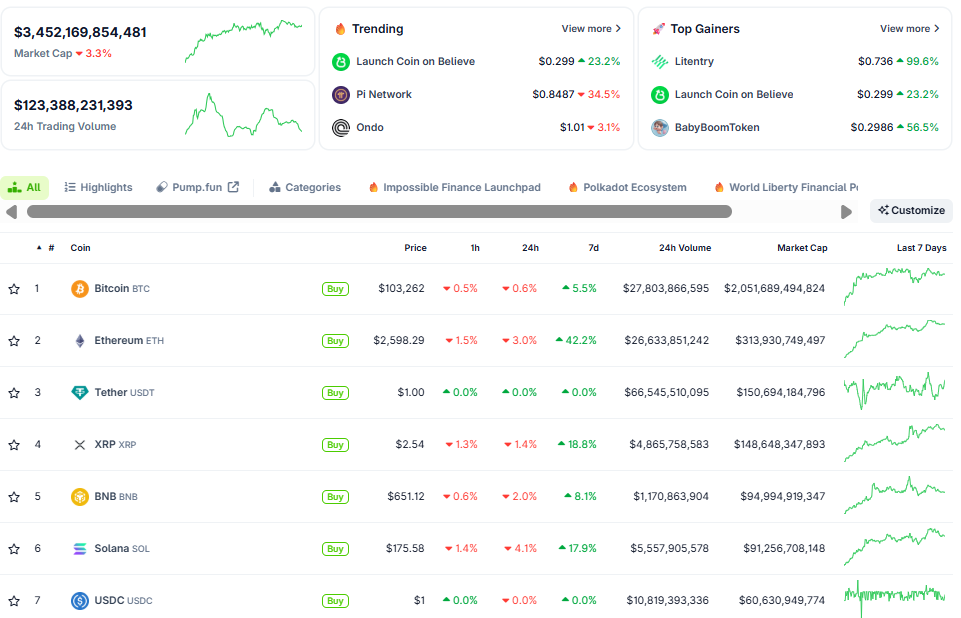961x618 pixels.
Task: Click the horizontal scrollbar right arrow
Action: (x=846, y=212)
